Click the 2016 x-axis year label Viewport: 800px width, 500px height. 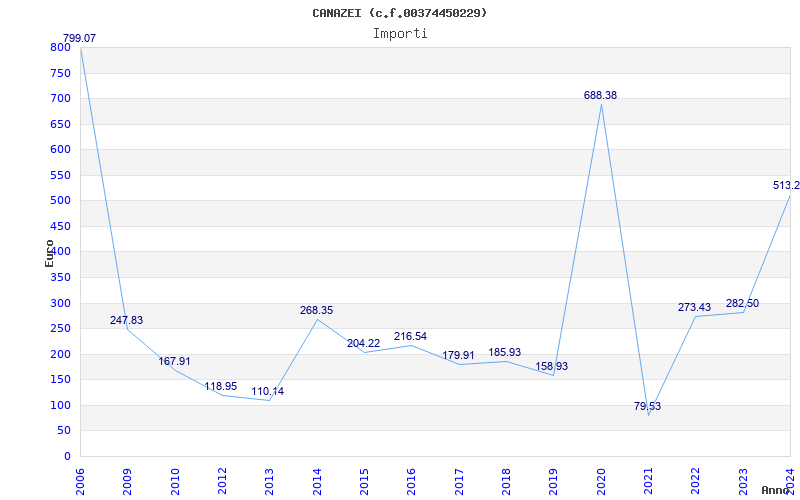pos(411,481)
